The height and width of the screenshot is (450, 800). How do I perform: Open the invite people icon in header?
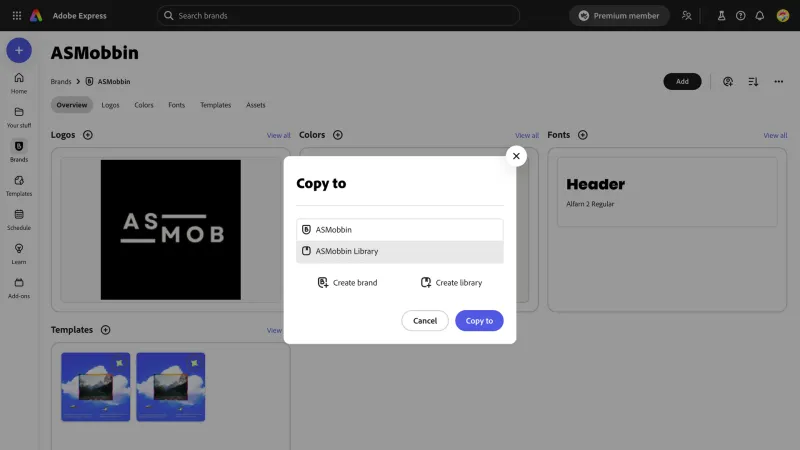pyautogui.click(x=687, y=15)
